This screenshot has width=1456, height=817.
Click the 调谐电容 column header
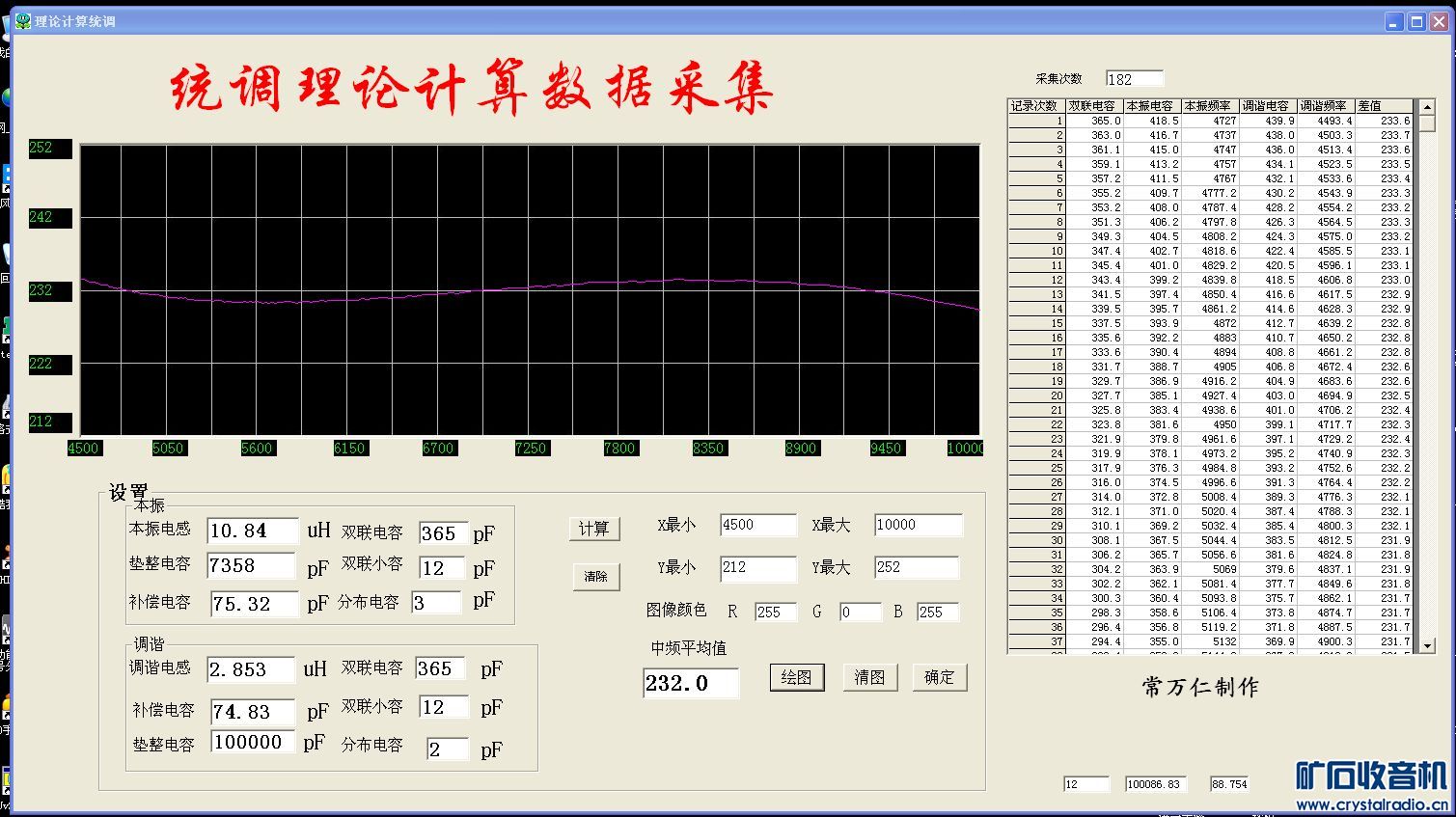pyautogui.click(x=1268, y=106)
